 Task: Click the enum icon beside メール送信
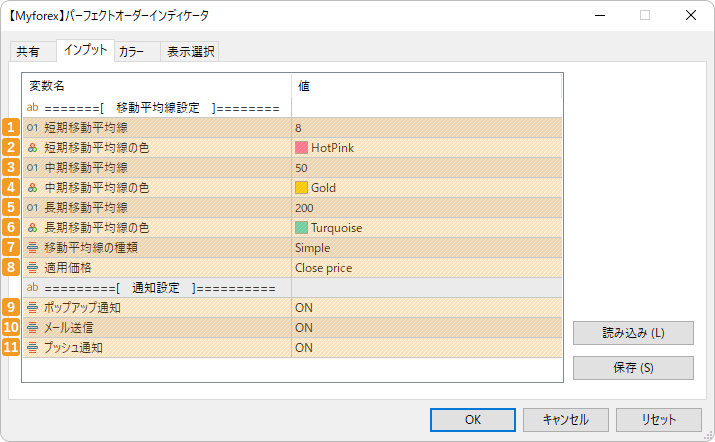(x=32, y=328)
